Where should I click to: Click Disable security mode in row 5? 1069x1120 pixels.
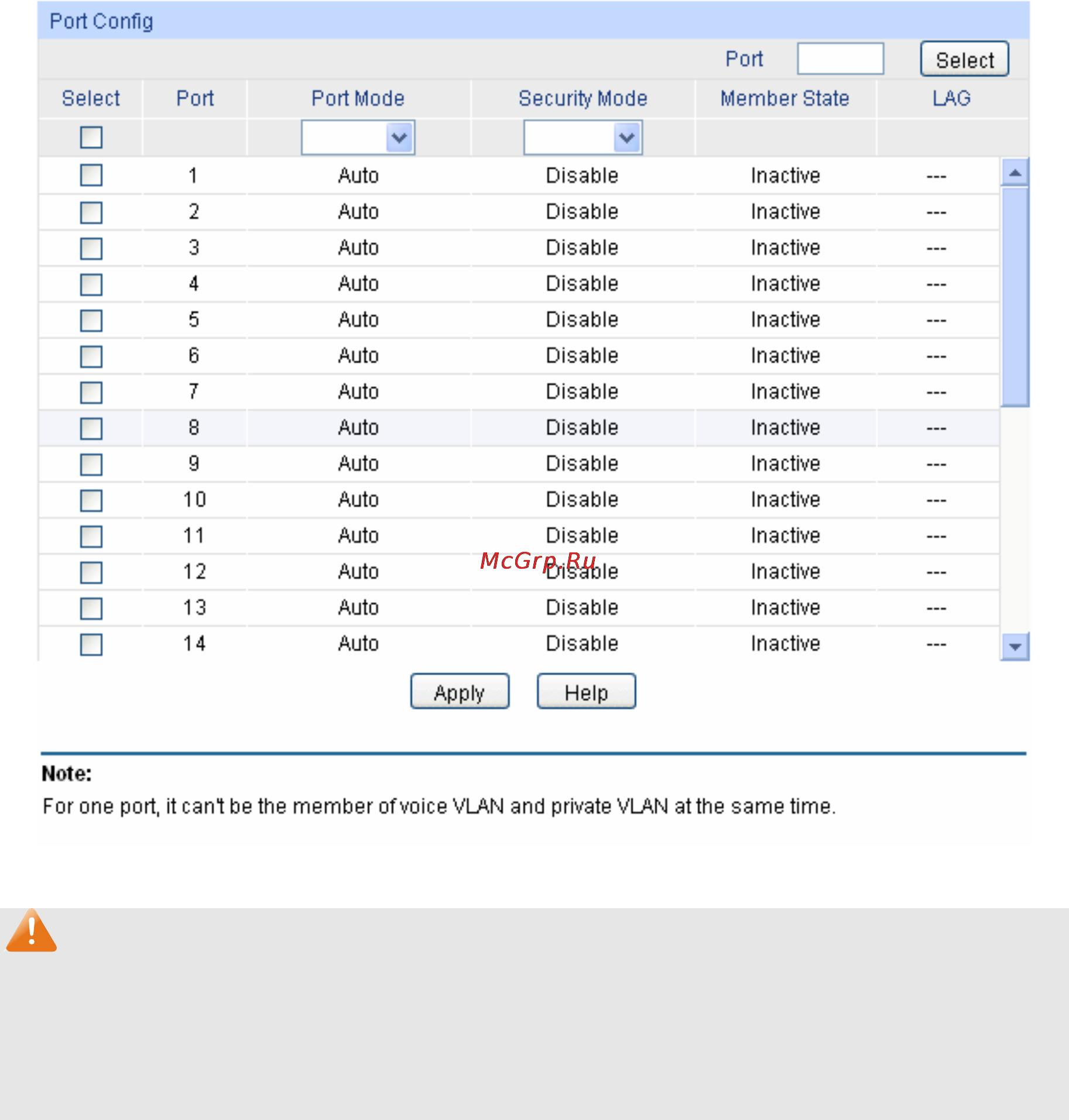click(582, 319)
